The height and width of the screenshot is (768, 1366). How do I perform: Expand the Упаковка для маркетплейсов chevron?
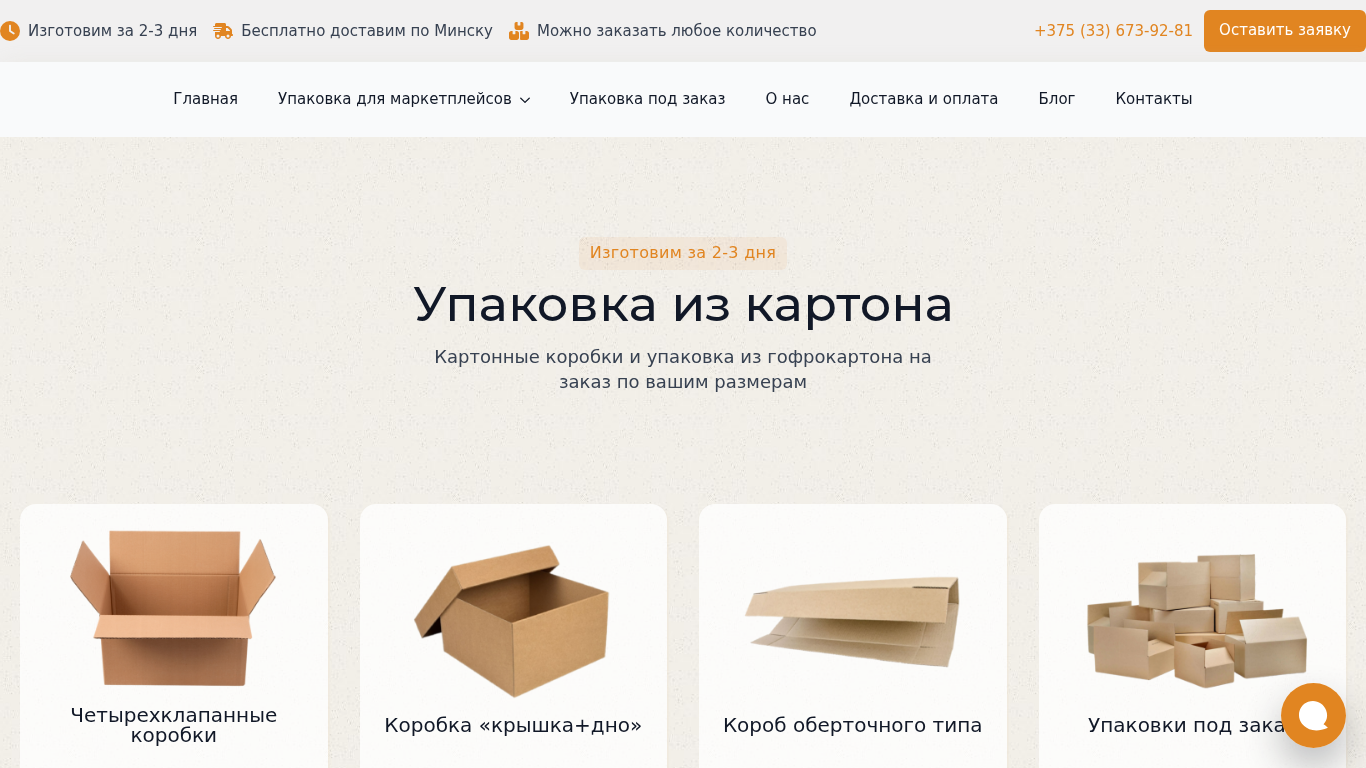[525, 100]
